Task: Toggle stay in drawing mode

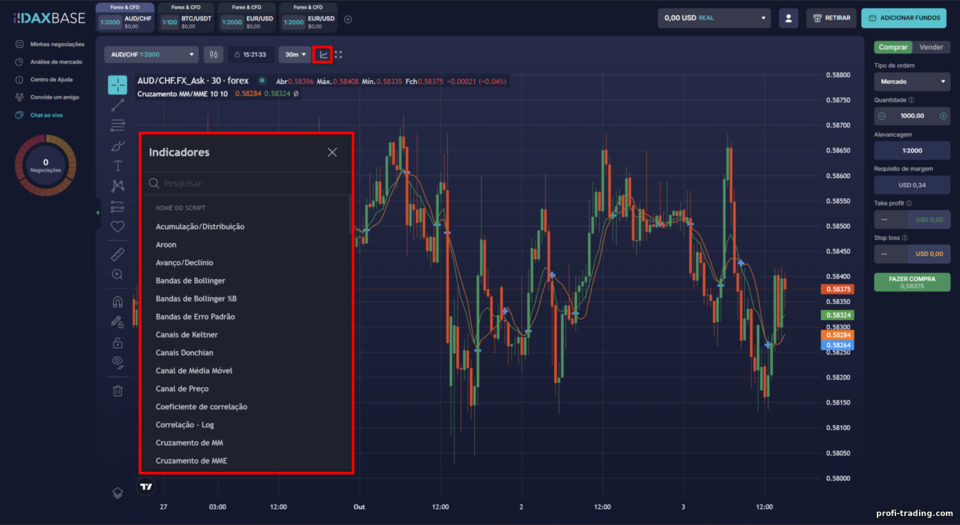Action: coord(118,322)
